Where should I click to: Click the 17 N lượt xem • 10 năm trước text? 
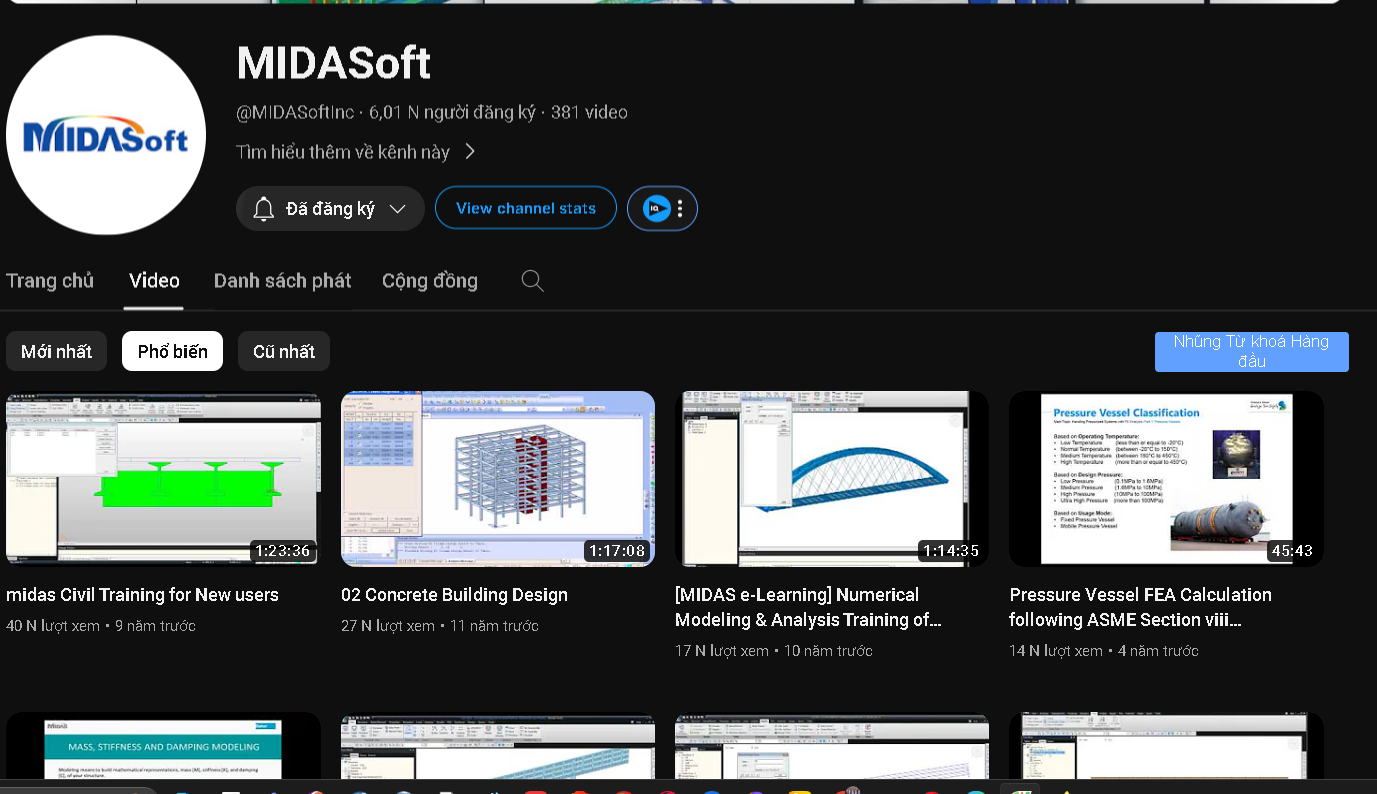click(774, 651)
